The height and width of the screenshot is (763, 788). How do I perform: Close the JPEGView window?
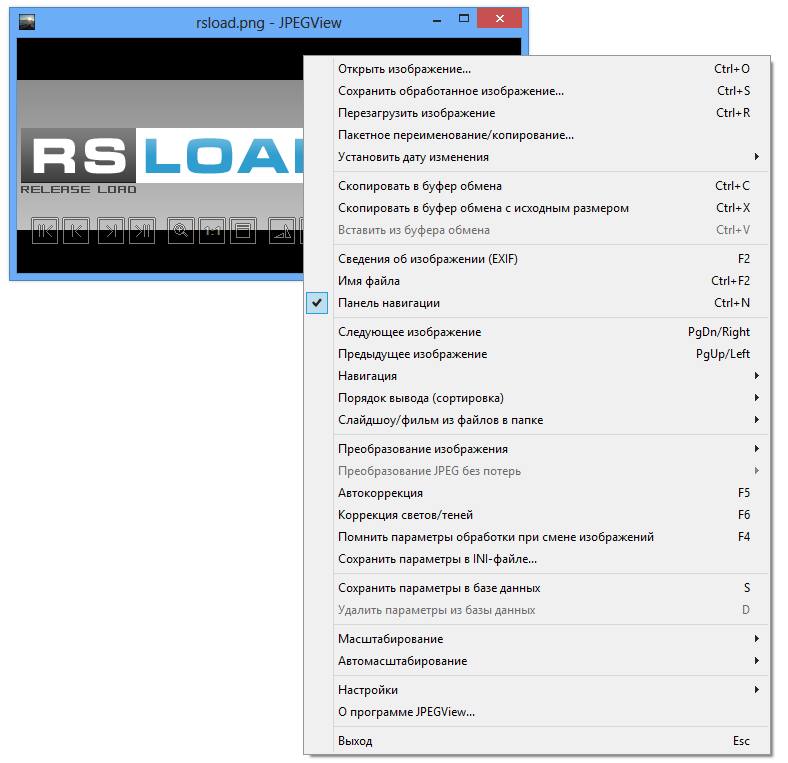pos(500,19)
